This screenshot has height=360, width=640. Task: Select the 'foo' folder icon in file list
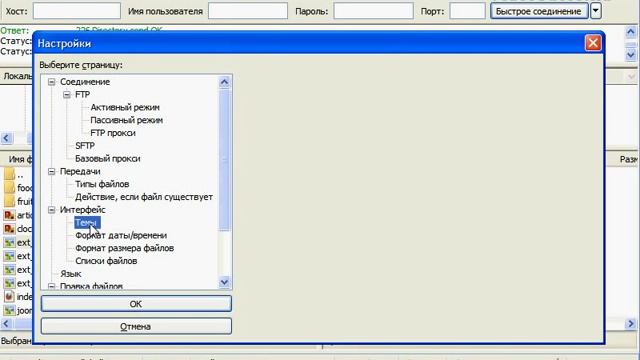click(x=9, y=188)
